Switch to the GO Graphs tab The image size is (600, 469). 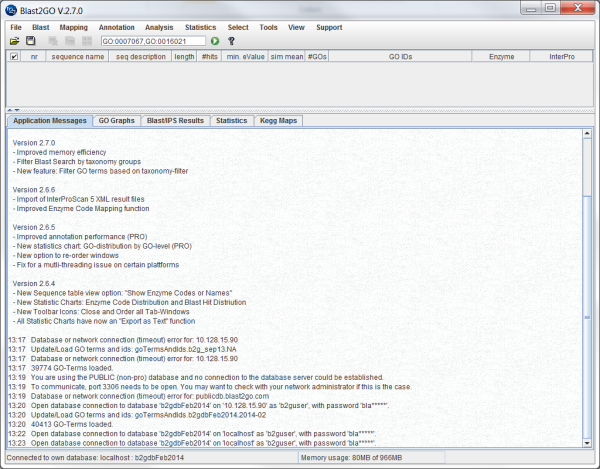click(x=117, y=121)
